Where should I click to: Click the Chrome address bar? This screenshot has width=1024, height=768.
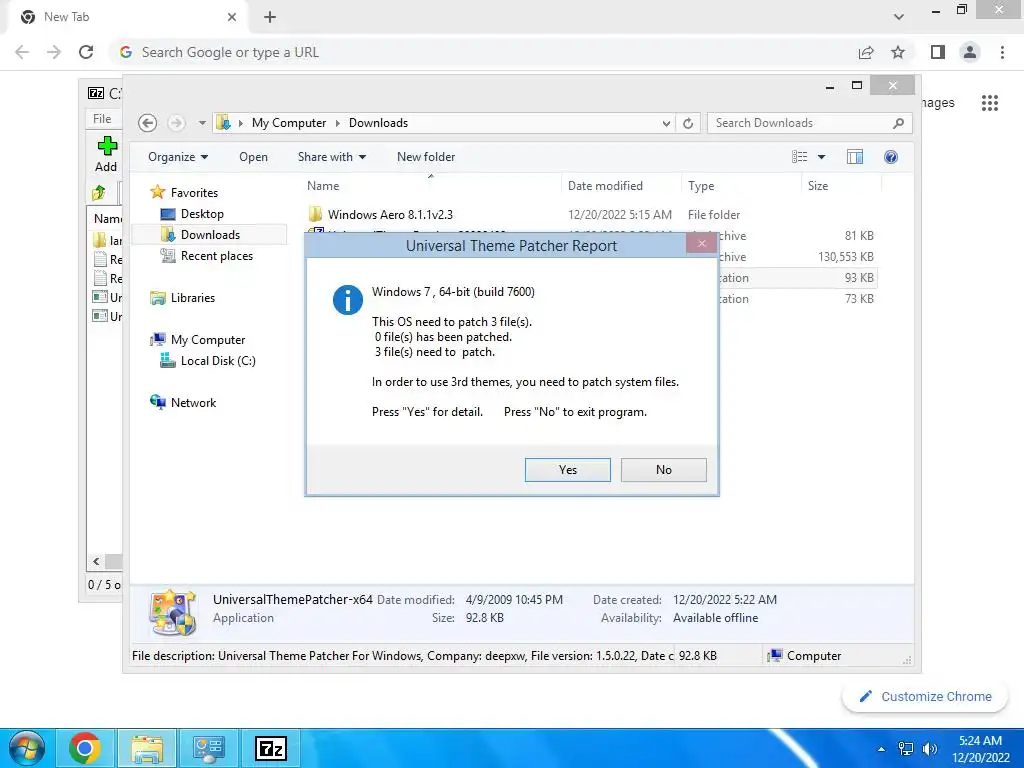point(483,52)
